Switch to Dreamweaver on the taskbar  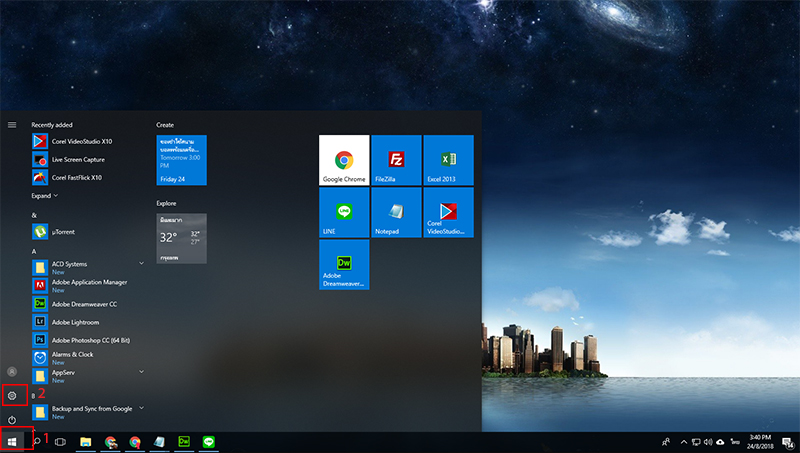184,442
